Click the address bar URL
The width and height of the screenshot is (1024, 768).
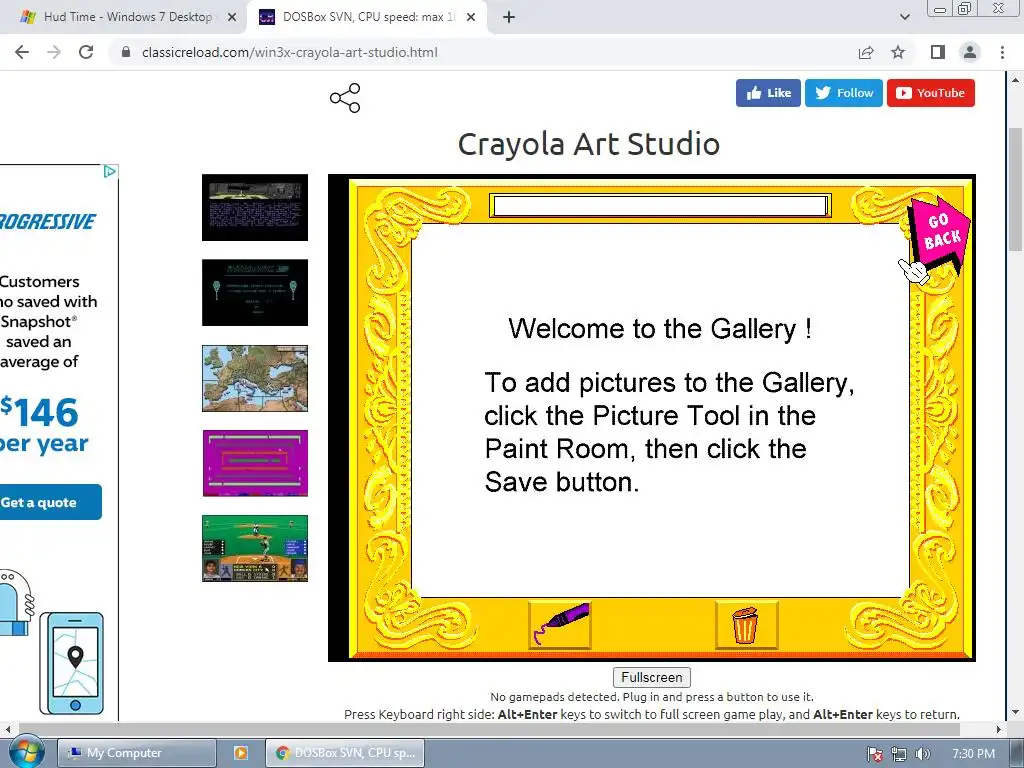click(x=290, y=52)
